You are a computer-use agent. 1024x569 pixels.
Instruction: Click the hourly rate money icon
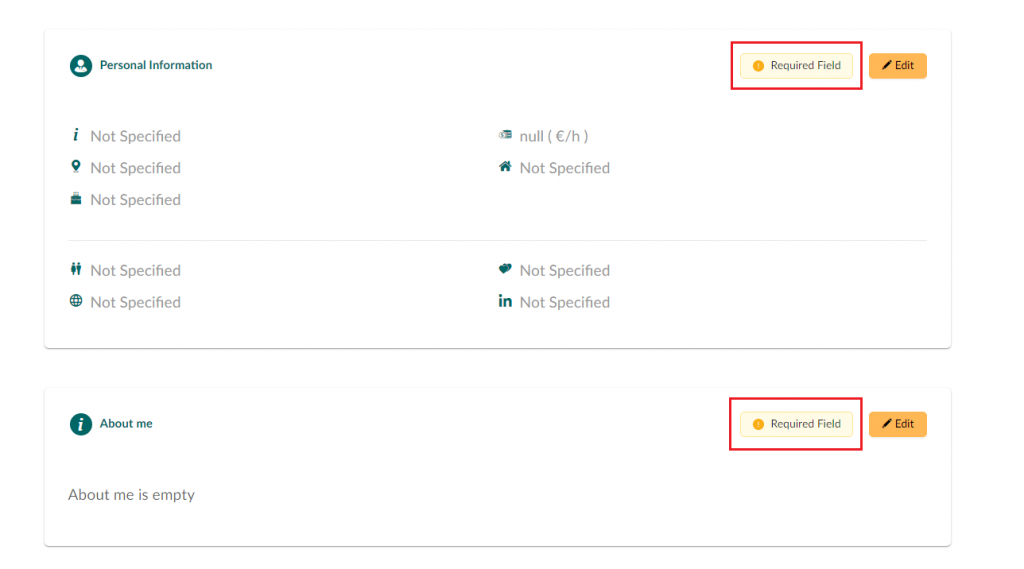click(505, 135)
